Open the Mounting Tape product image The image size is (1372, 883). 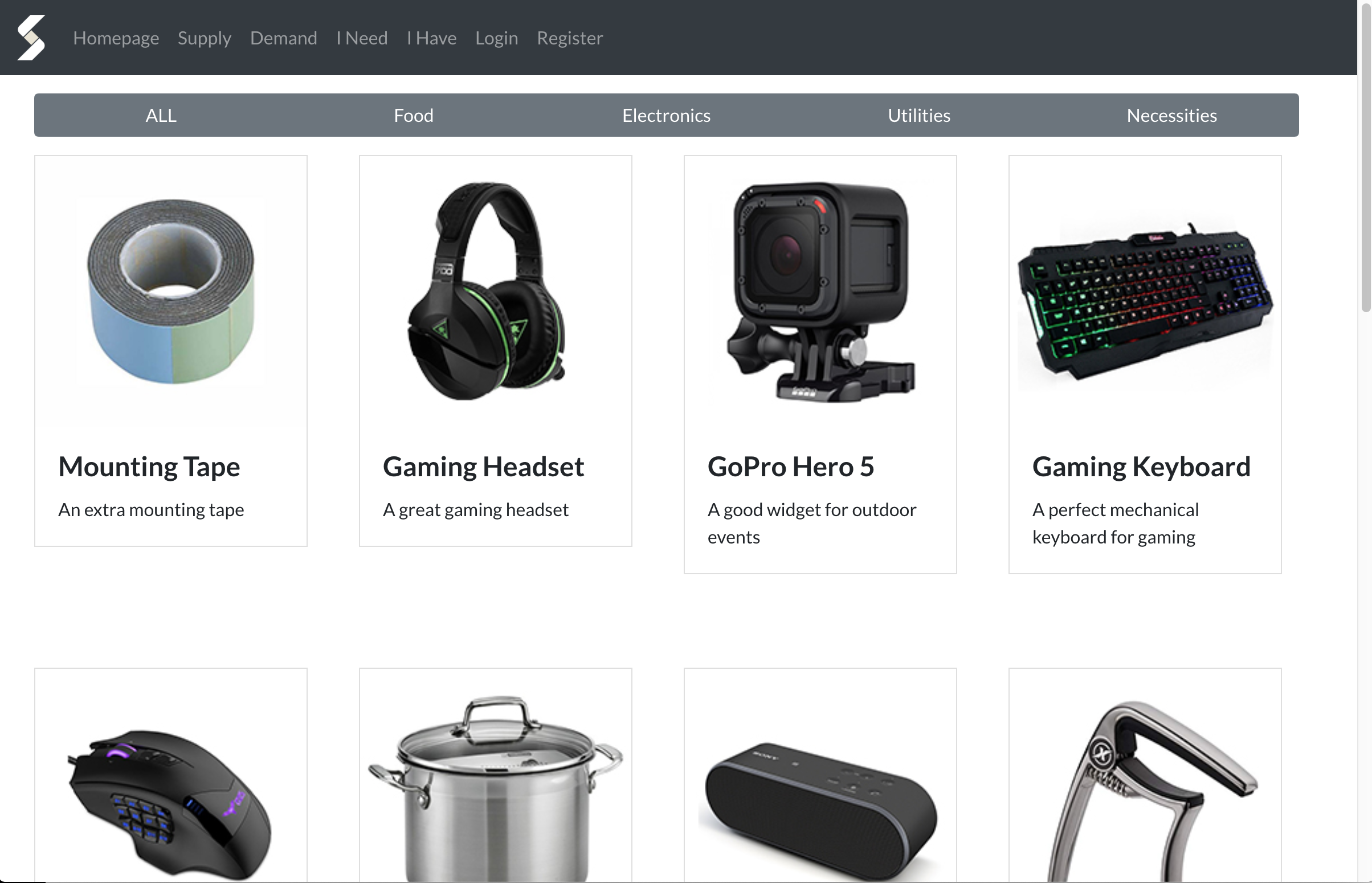(x=171, y=291)
